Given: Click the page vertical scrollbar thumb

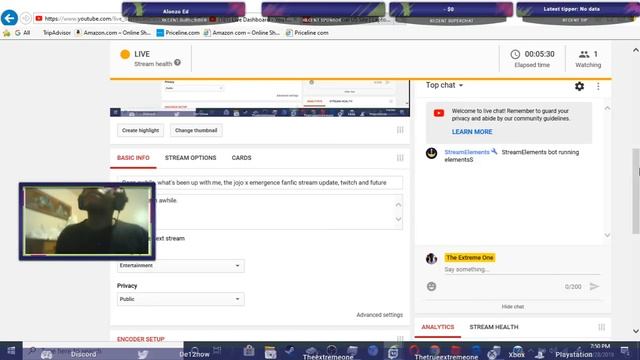Looking at the screenshot, I should click(636, 191).
